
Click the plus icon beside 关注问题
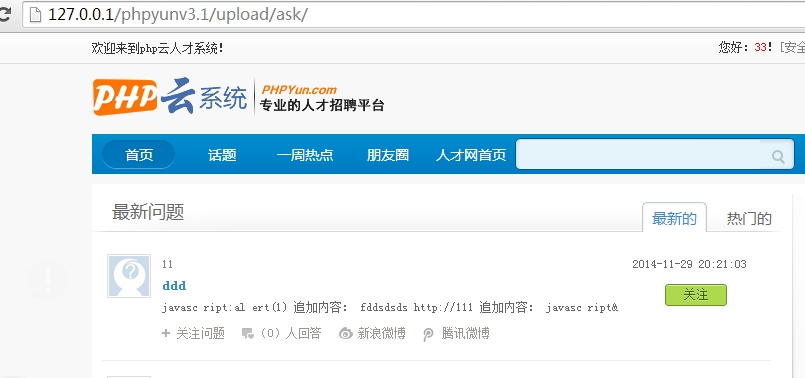pyautogui.click(x=166, y=333)
